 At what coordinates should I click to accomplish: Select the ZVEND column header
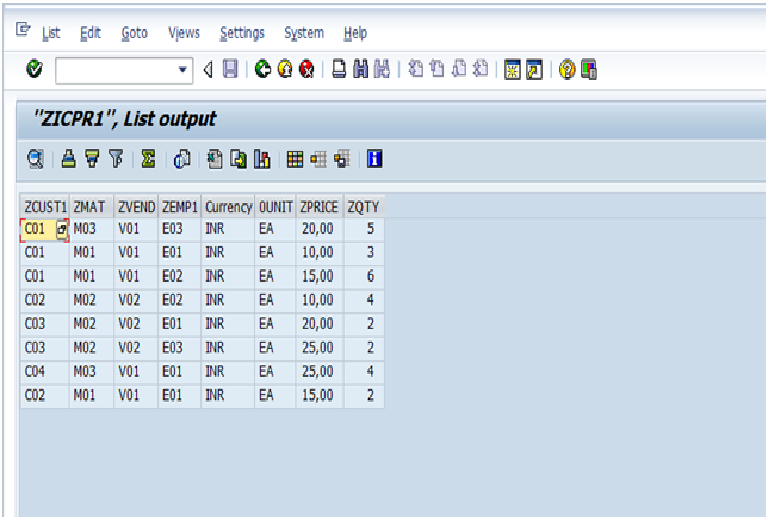[136, 207]
